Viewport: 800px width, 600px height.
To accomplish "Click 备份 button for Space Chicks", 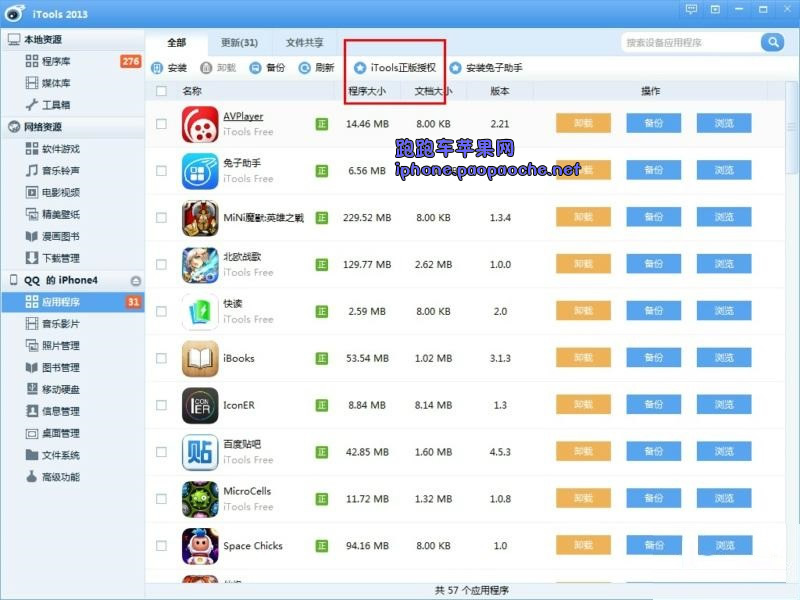I will click(x=654, y=545).
